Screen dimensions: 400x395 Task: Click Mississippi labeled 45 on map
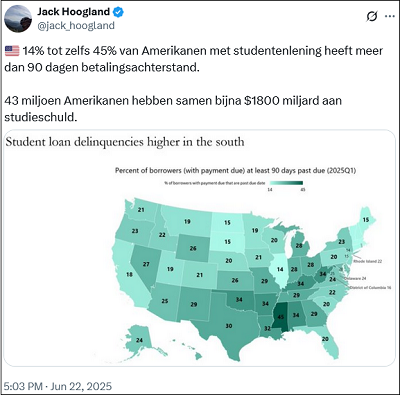tap(280, 317)
